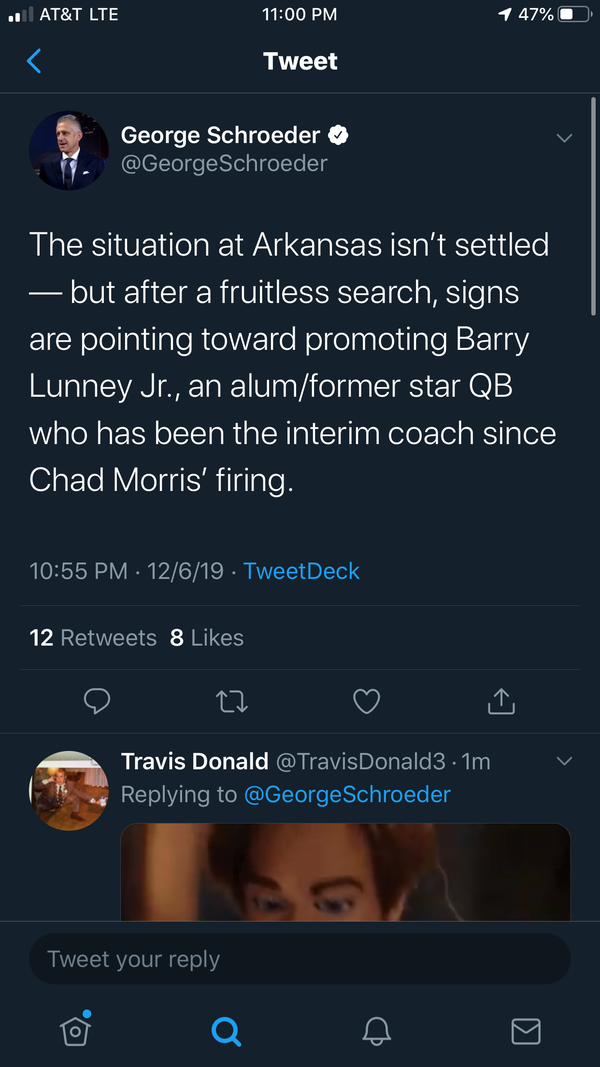This screenshot has width=600, height=1067.
Task: Reply to the tweet via speech bubble icon
Action: coord(96,701)
